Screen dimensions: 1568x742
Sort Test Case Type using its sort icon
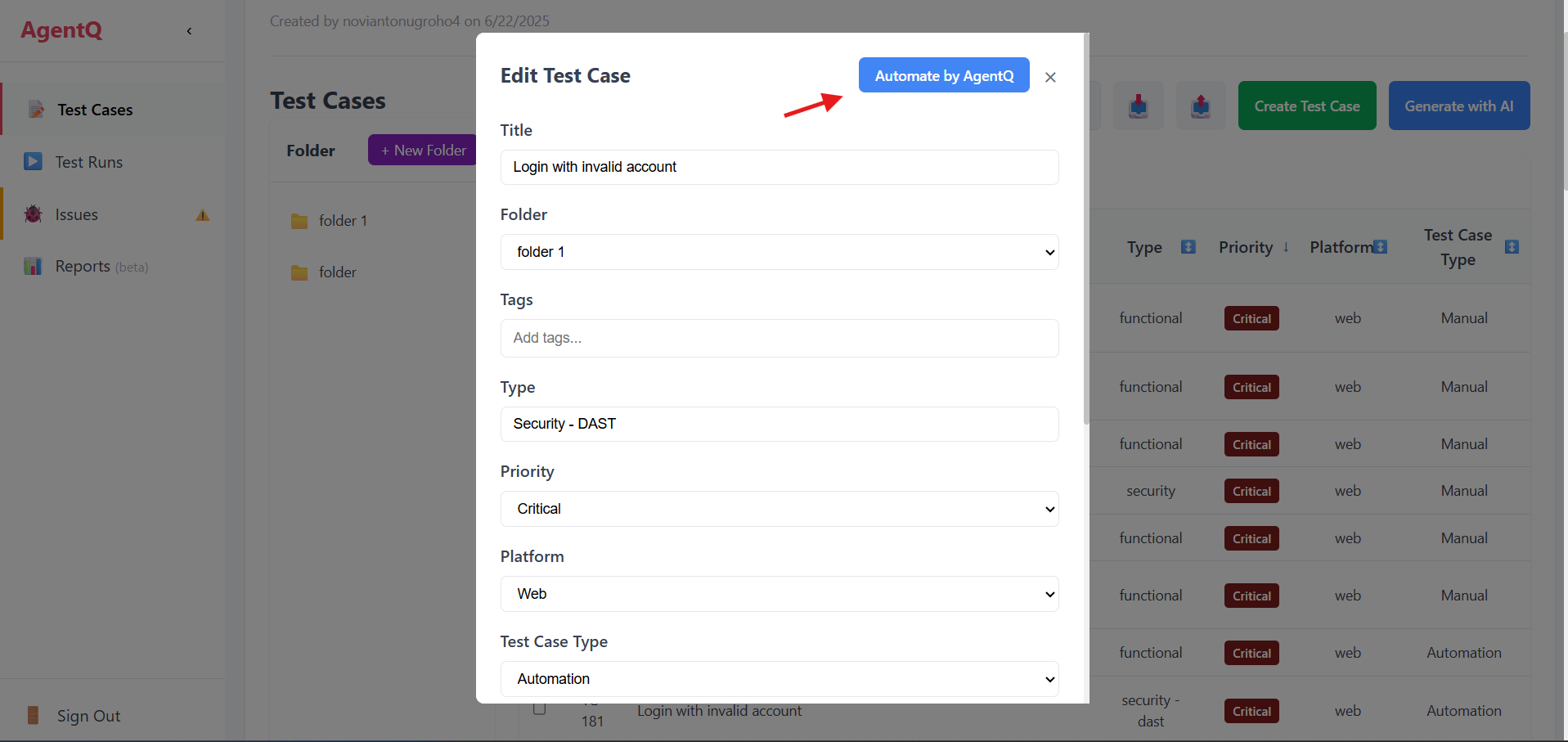pyautogui.click(x=1512, y=245)
